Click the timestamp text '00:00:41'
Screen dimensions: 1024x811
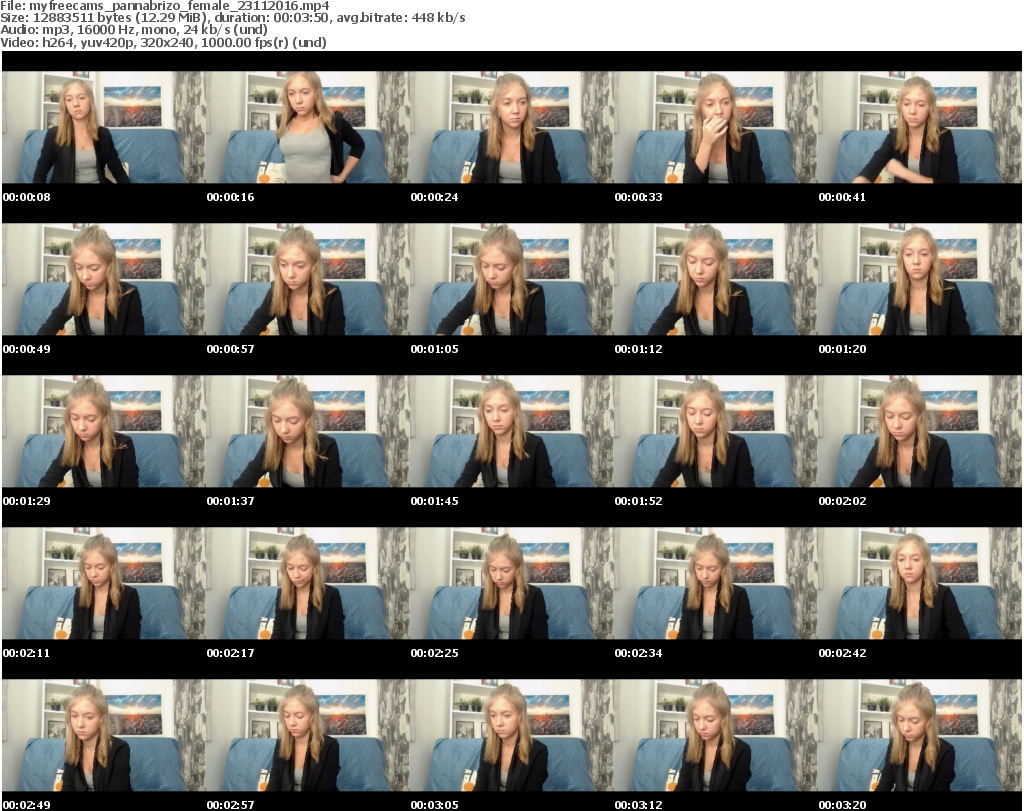click(x=842, y=197)
